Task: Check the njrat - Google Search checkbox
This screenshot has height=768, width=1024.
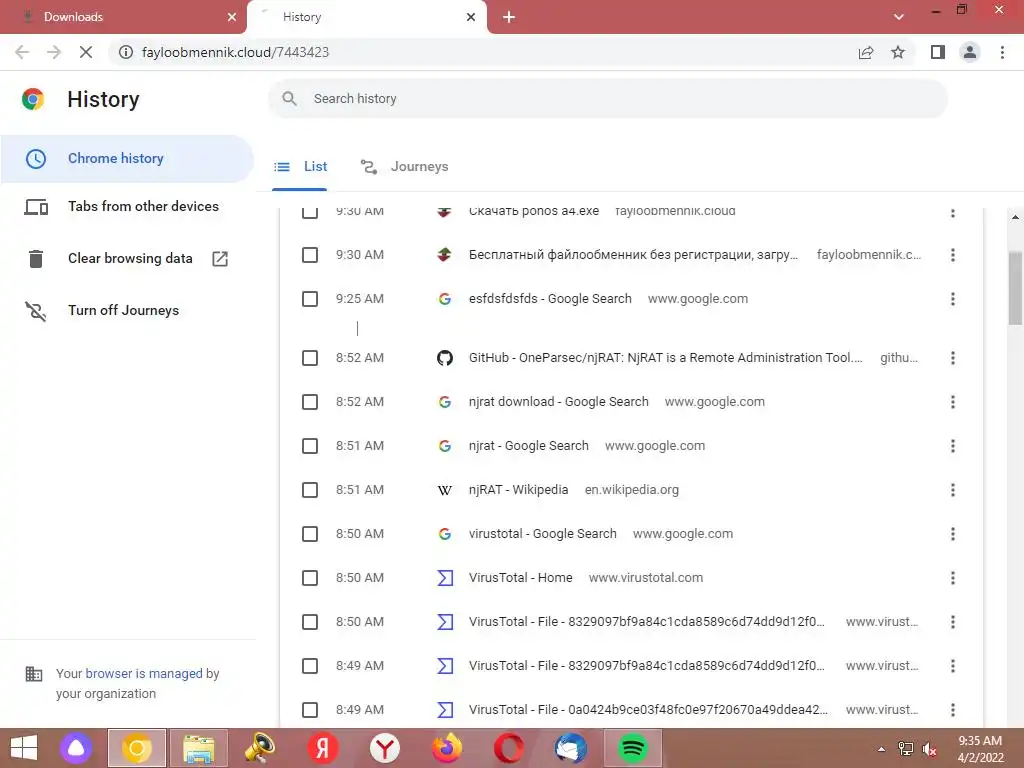Action: click(310, 446)
